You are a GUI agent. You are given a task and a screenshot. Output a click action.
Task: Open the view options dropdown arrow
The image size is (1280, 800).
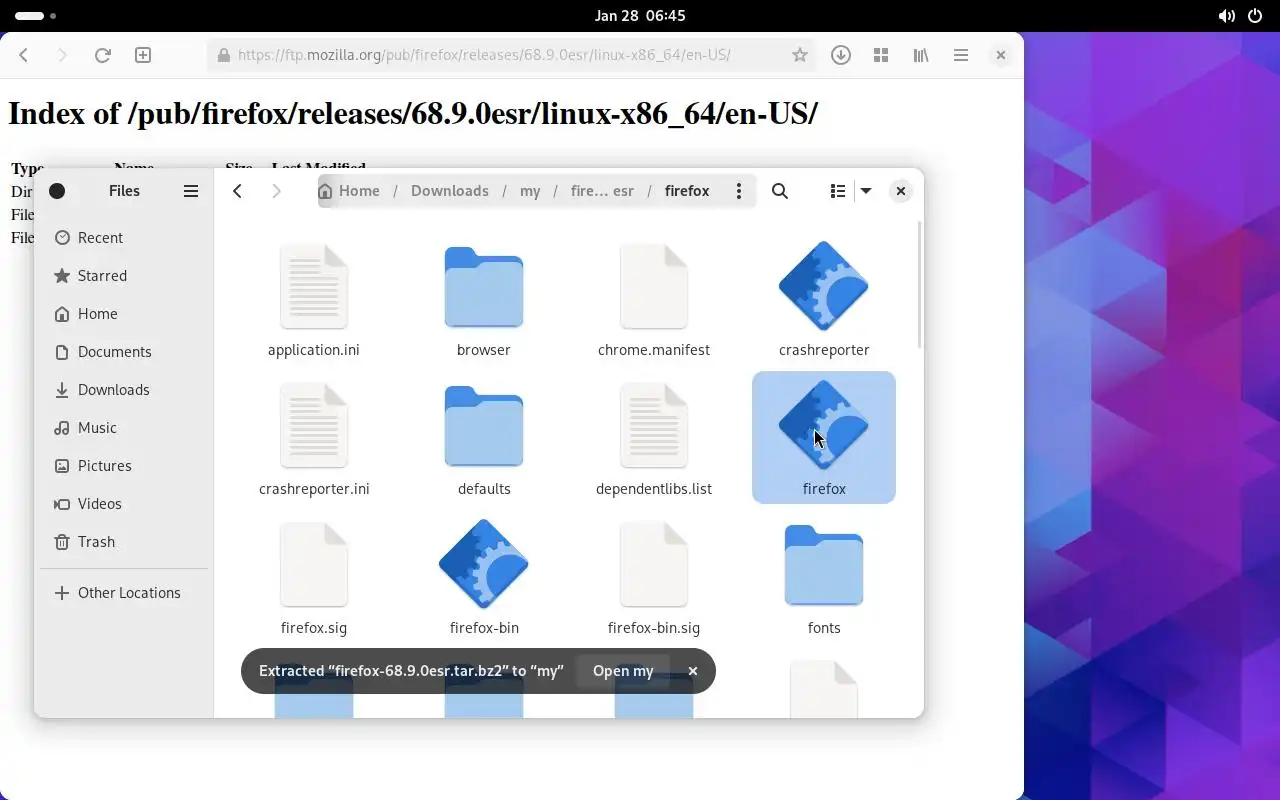866,191
